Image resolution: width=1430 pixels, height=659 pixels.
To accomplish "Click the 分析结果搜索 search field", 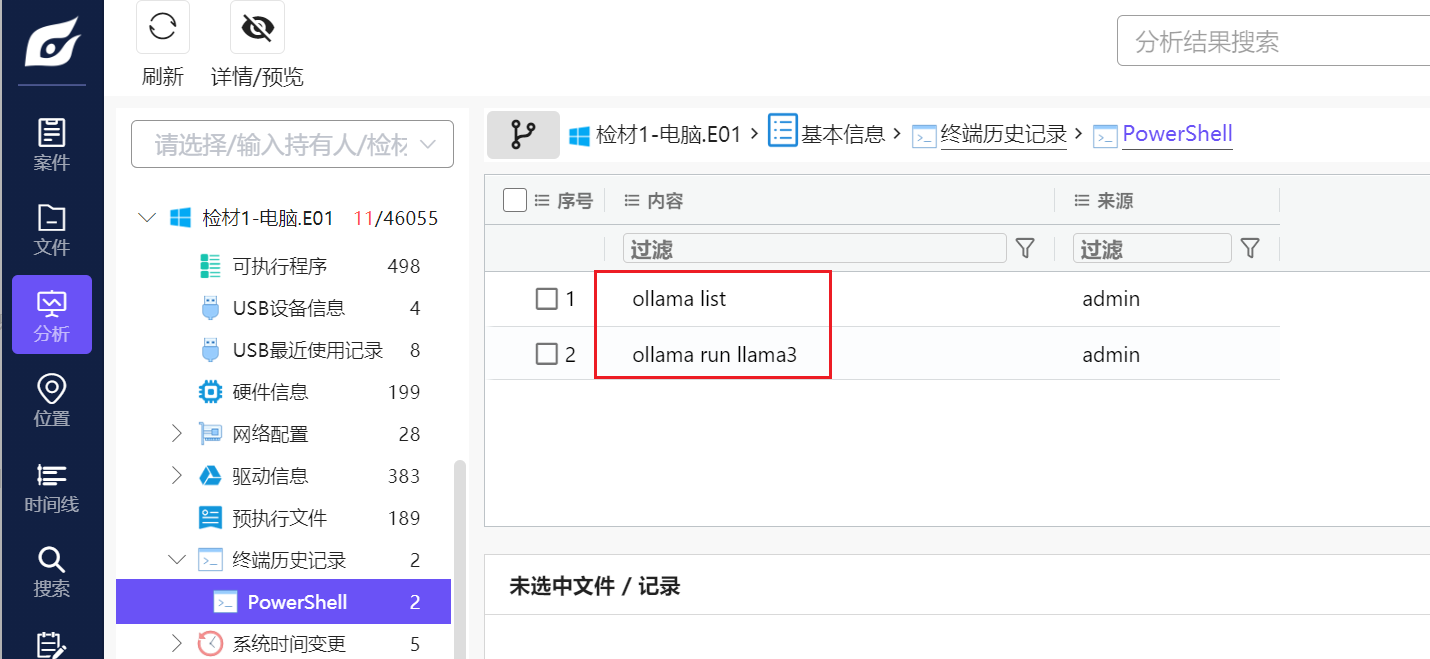I will [1270, 41].
